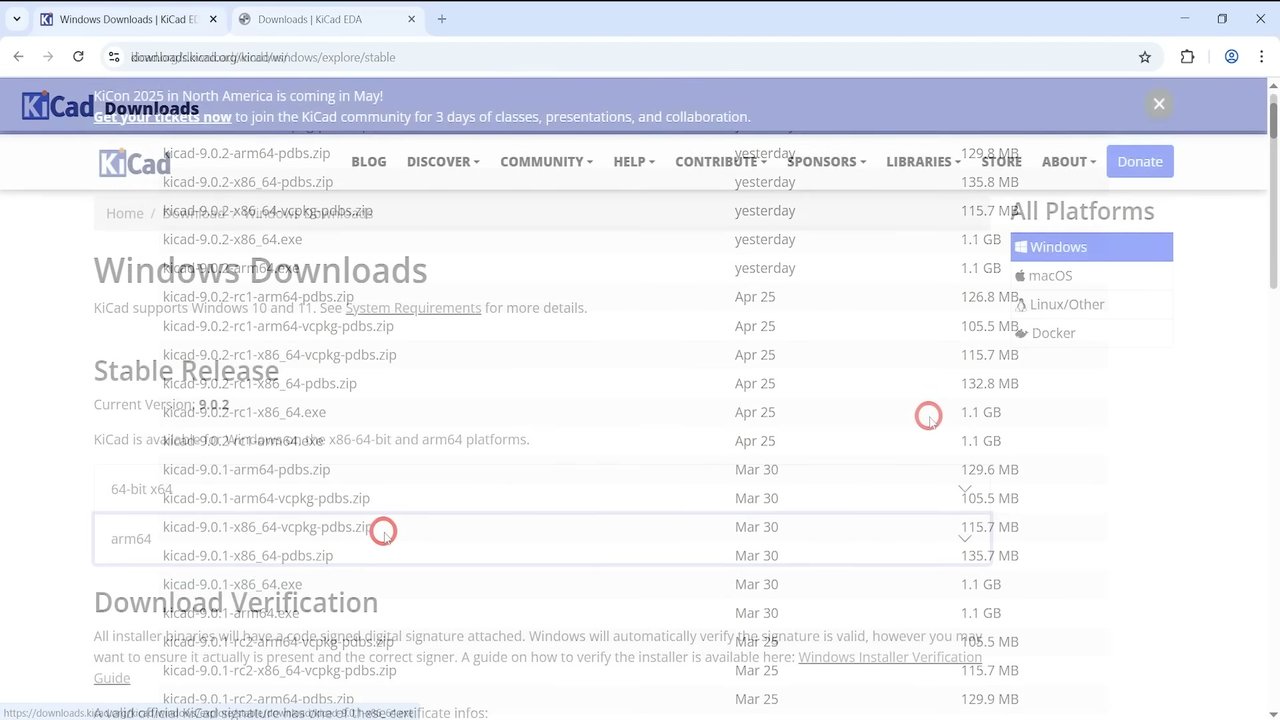Viewport: 1280px width, 720px height.
Task: Go to Home in the breadcrumb
Action: point(125,213)
